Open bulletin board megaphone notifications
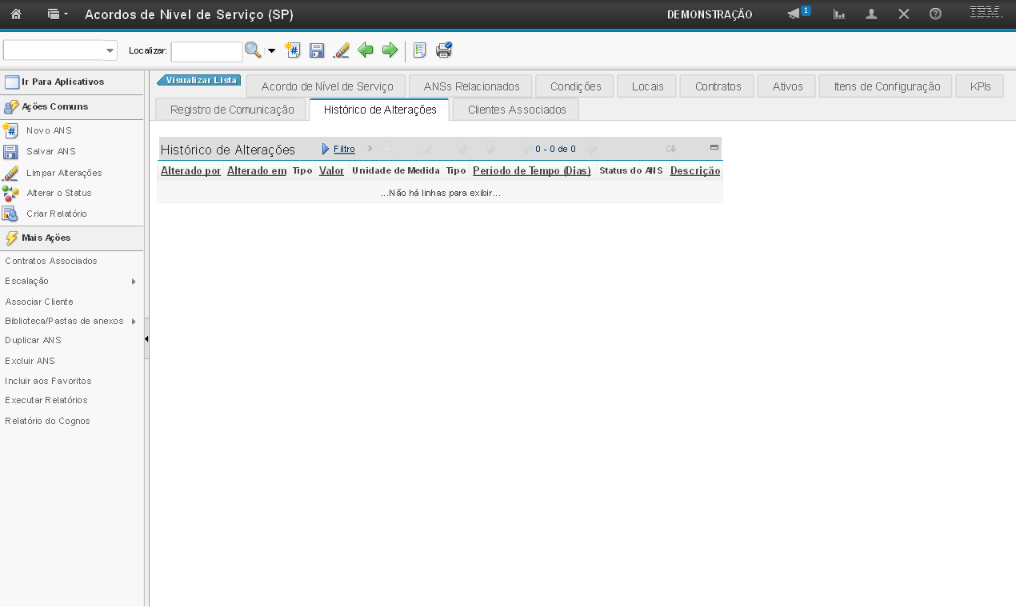 [797, 14]
